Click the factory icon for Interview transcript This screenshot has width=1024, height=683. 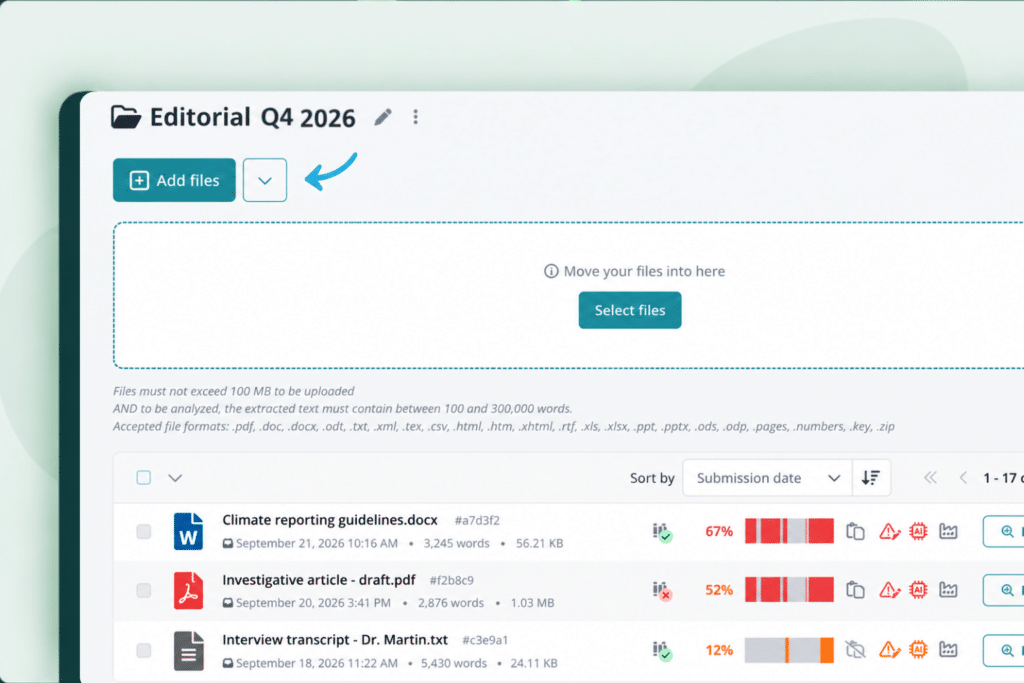(948, 649)
